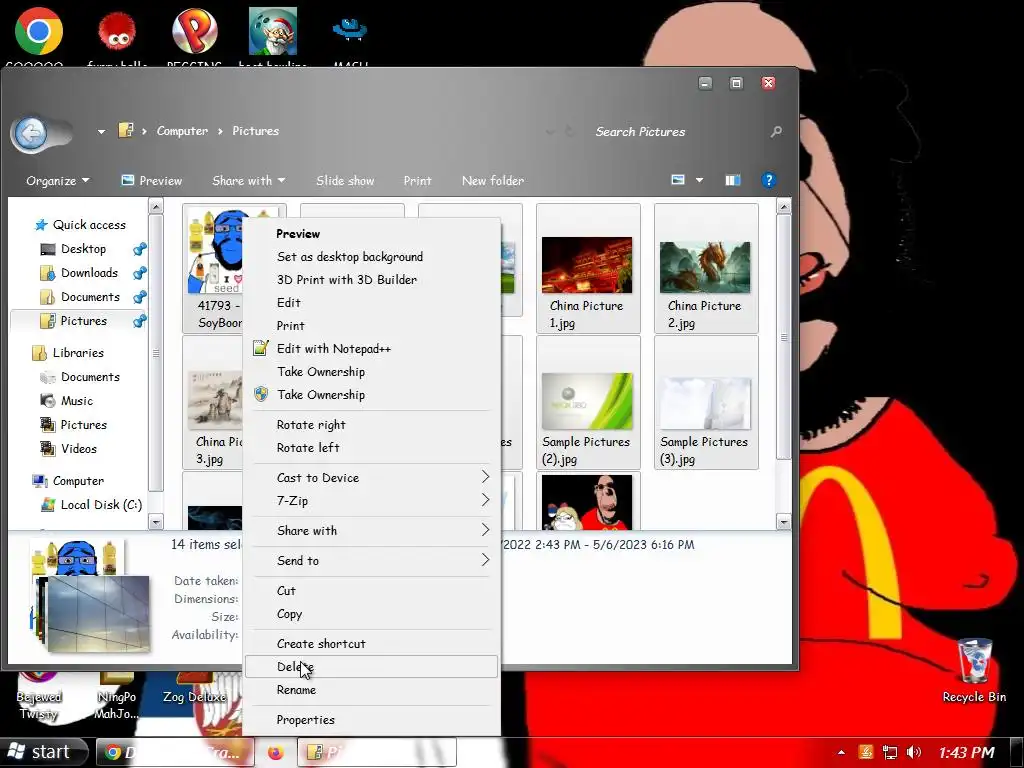Open the view options dropdown arrow
Image resolution: width=1024 pixels, height=768 pixels.
[x=699, y=180]
